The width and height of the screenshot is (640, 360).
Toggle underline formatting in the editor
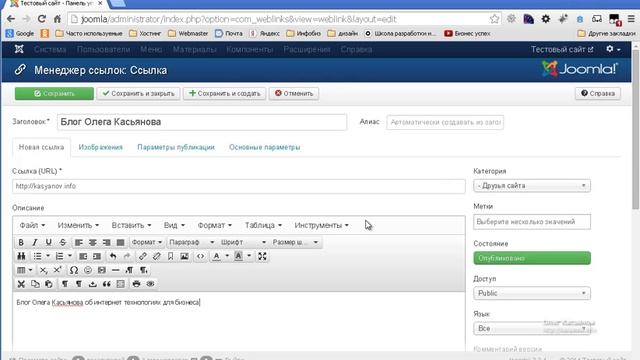click(49, 242)
